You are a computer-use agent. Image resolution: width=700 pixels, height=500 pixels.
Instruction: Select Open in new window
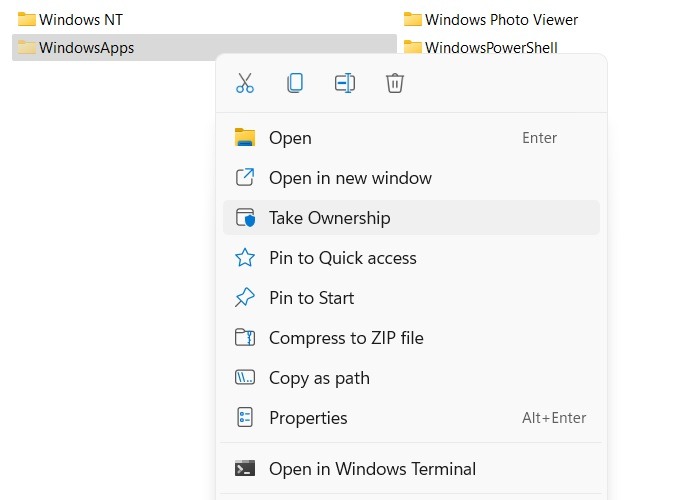(x=411, y=178)
